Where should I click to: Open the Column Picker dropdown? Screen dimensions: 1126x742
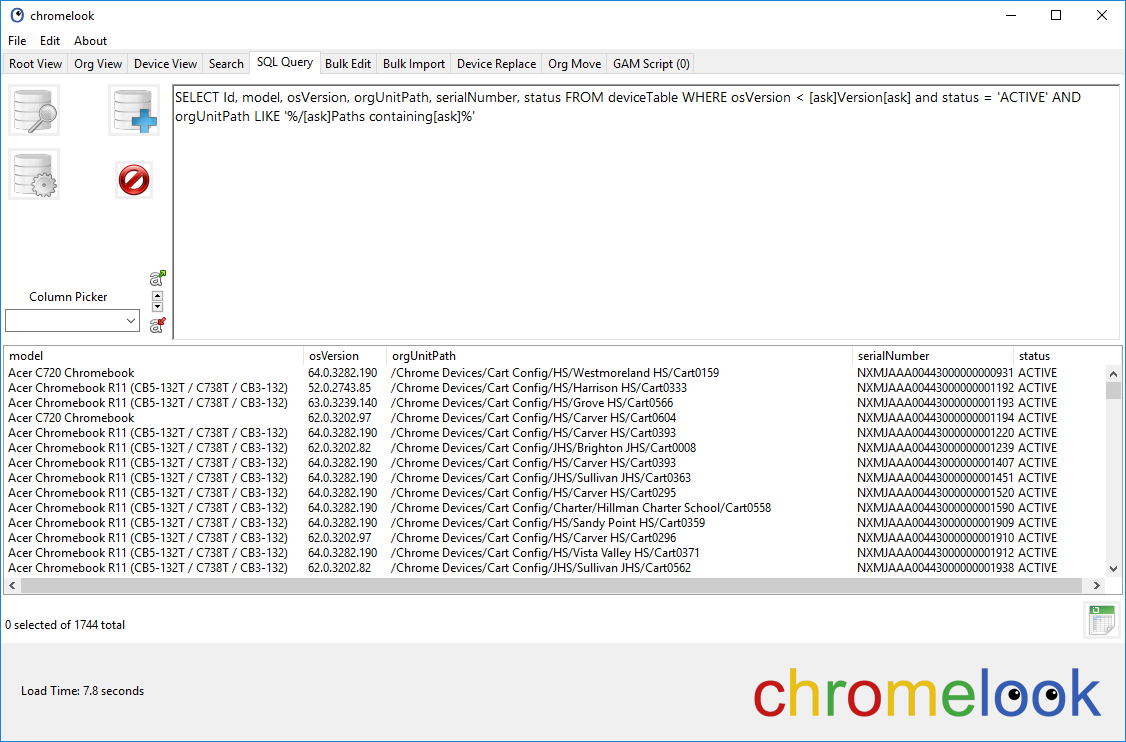72,320
